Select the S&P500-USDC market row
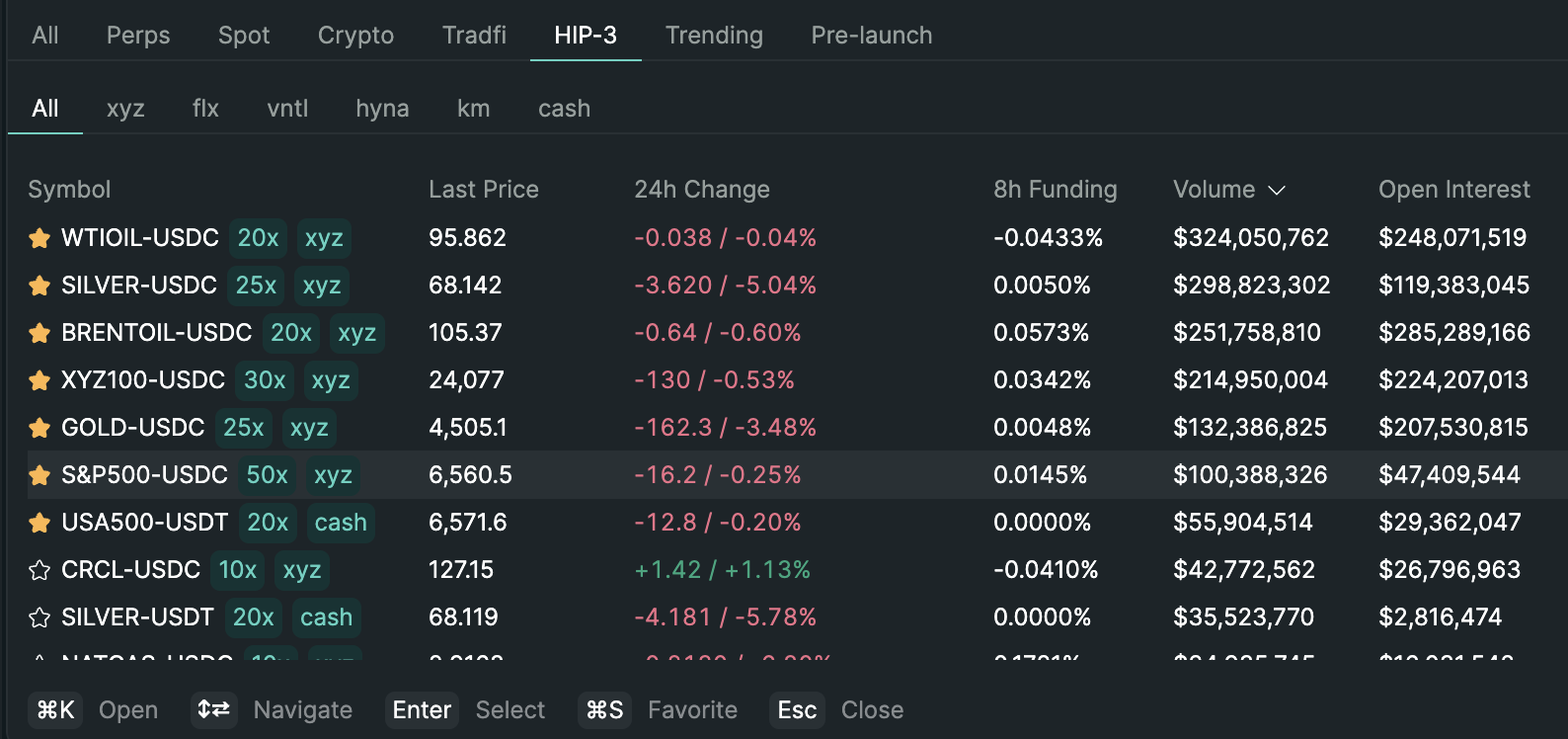The height and width of the screenshot is (739, 1568). coord(691,475)
